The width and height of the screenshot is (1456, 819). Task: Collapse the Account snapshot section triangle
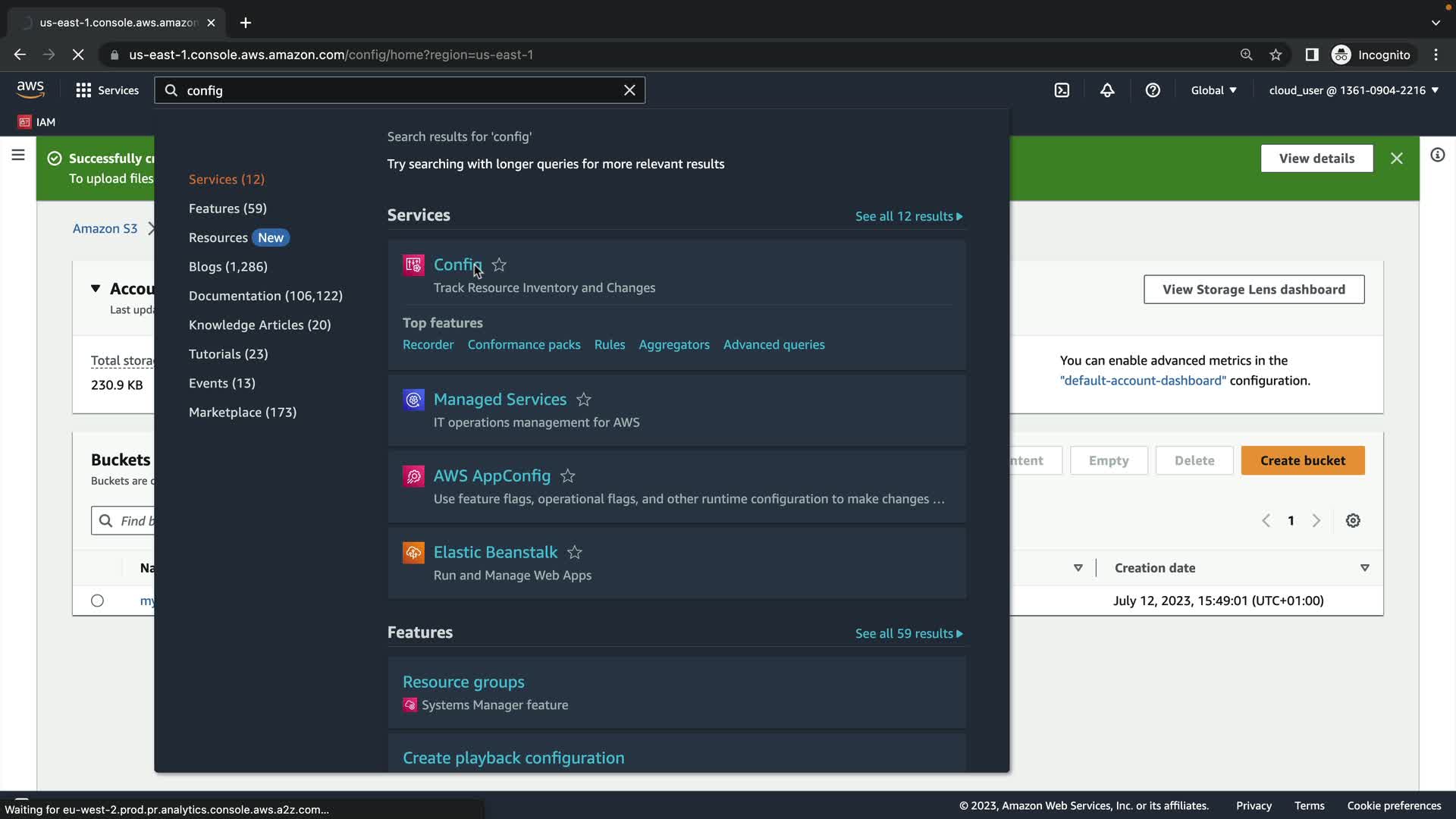[x=96, y=288]
